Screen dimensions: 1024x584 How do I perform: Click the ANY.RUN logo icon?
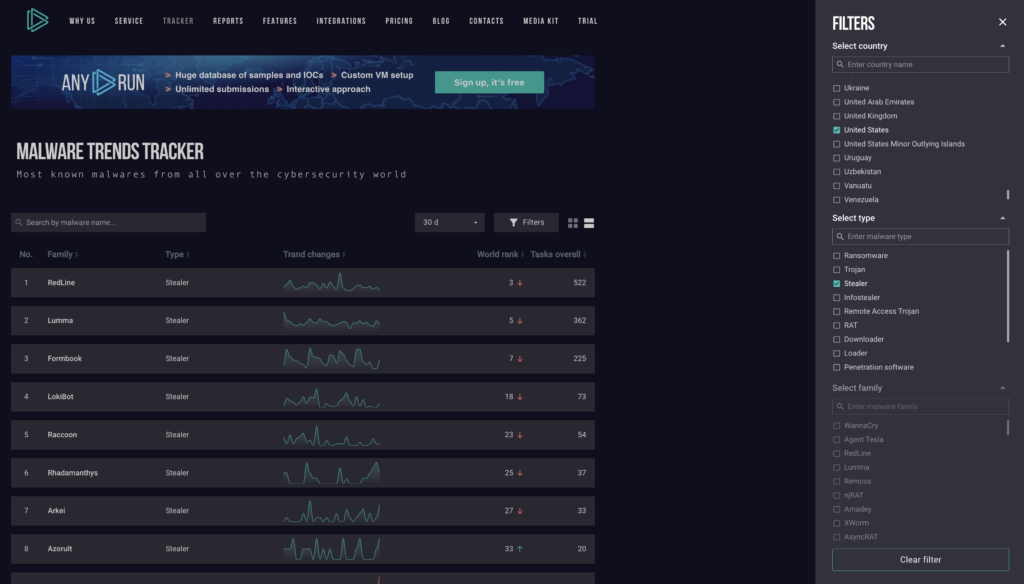pos(37,20)
